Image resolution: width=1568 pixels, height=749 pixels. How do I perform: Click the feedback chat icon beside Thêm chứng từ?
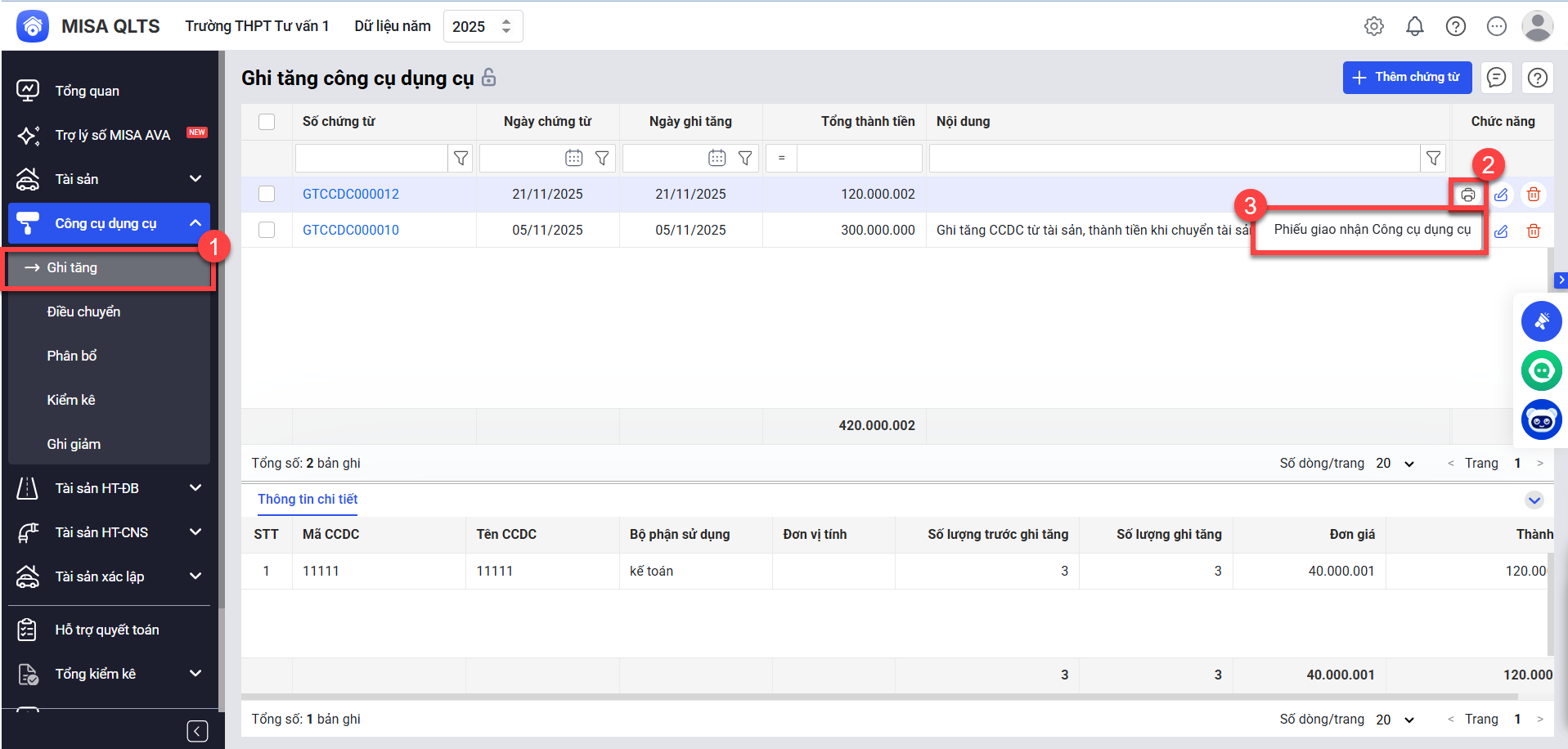pos(1496,78)
